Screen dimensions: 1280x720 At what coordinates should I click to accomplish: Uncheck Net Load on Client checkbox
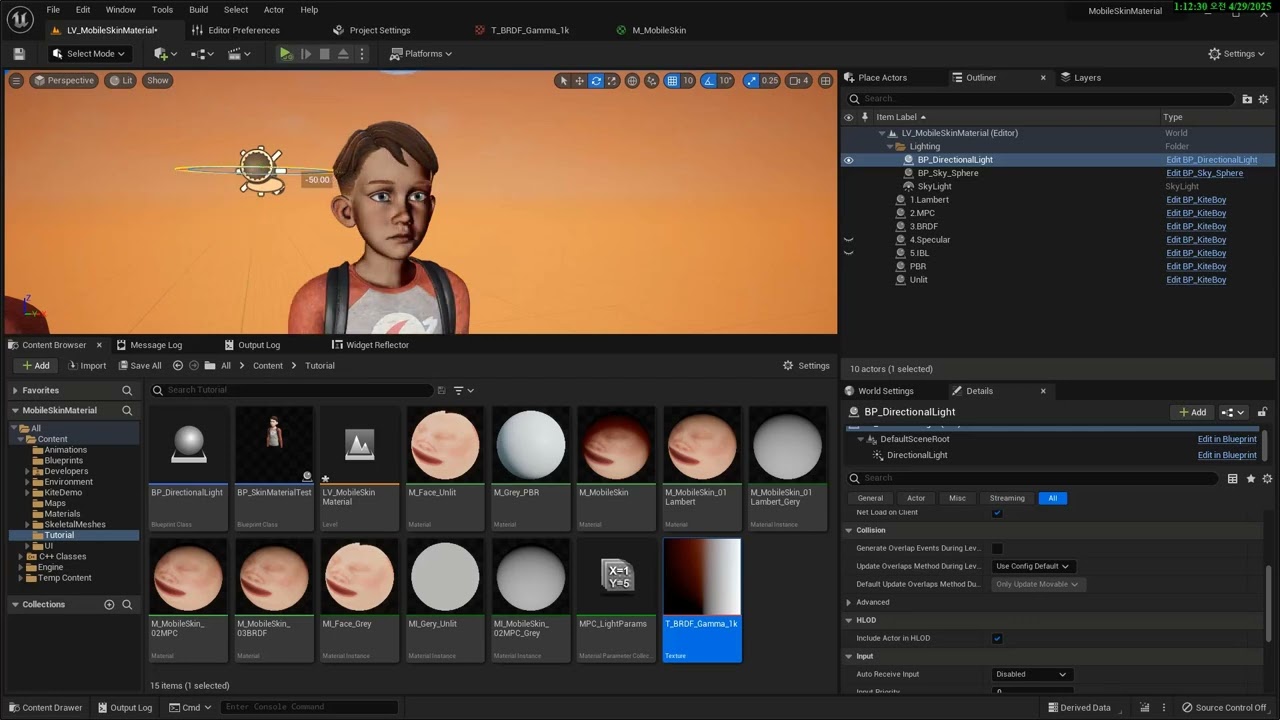click(997, 513)
